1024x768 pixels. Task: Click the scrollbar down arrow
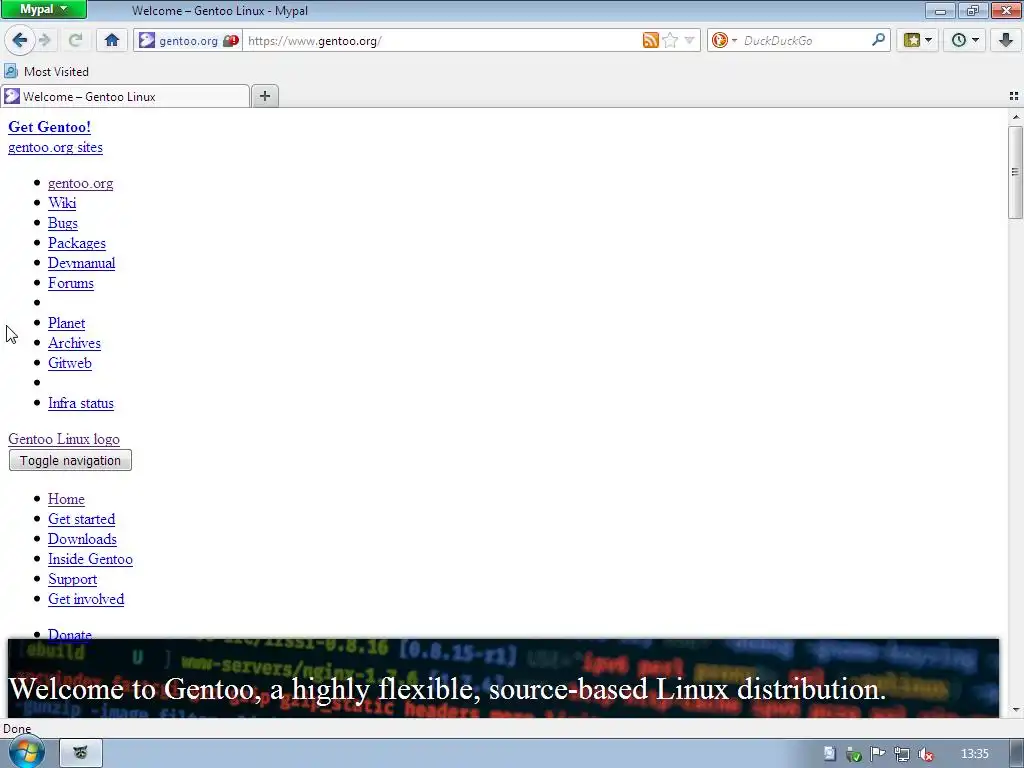coord(1015,710)
